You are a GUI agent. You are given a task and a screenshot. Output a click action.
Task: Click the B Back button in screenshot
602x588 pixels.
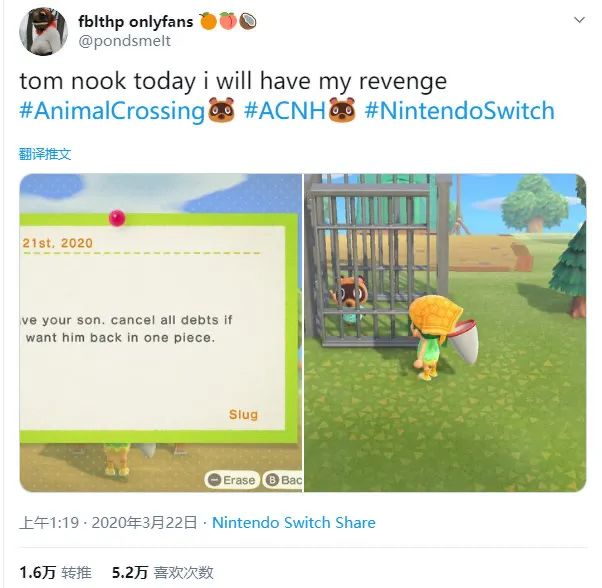click(283, 480)
